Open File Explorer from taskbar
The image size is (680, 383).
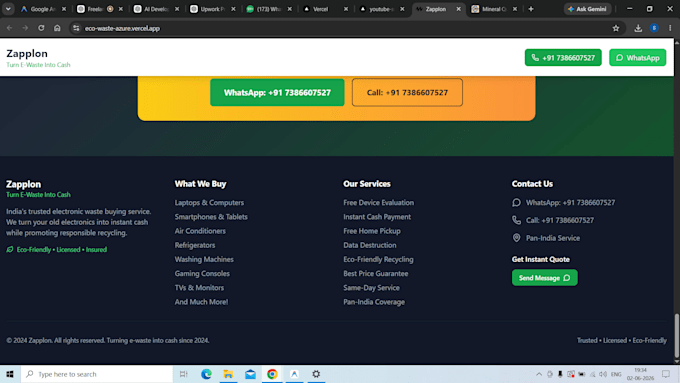228,374
